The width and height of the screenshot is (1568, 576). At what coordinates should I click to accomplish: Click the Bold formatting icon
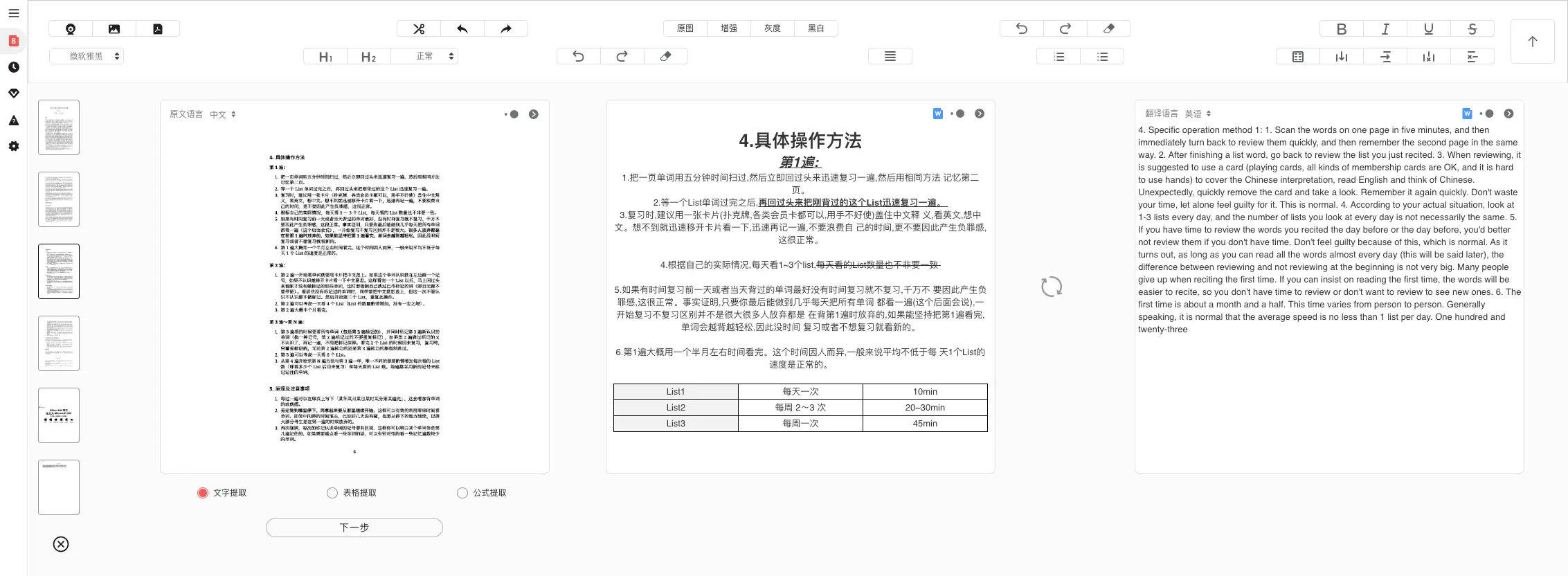[x=1342, y=28]
